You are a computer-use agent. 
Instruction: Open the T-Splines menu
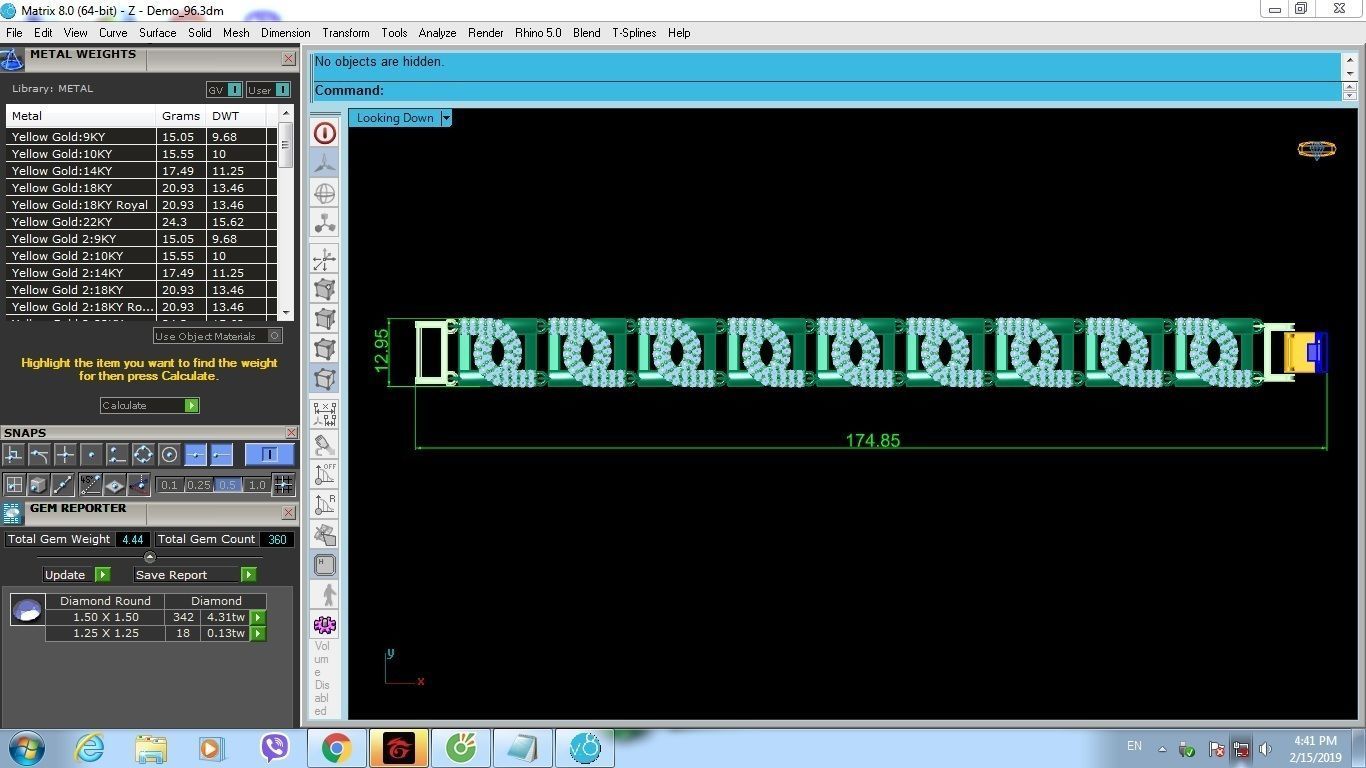634,33
